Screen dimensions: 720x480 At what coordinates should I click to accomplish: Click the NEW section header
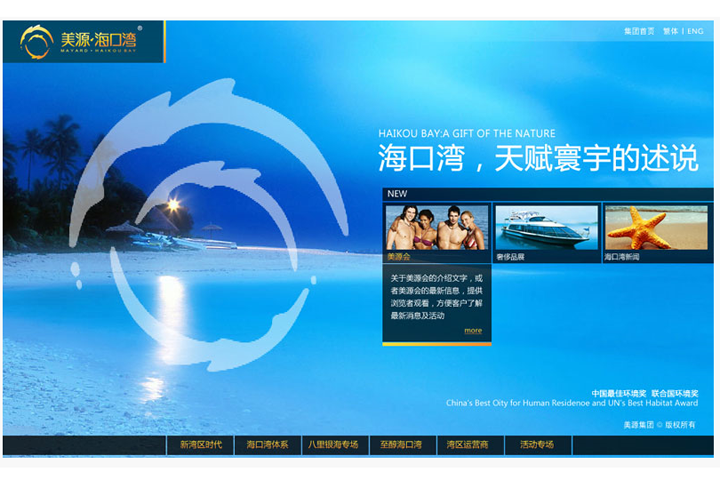click(398, 194)
